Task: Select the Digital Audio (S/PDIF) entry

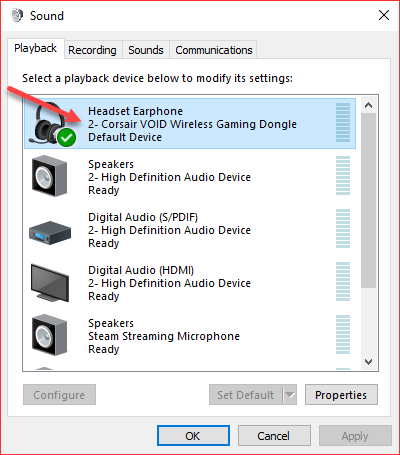Action: [190, 230]
